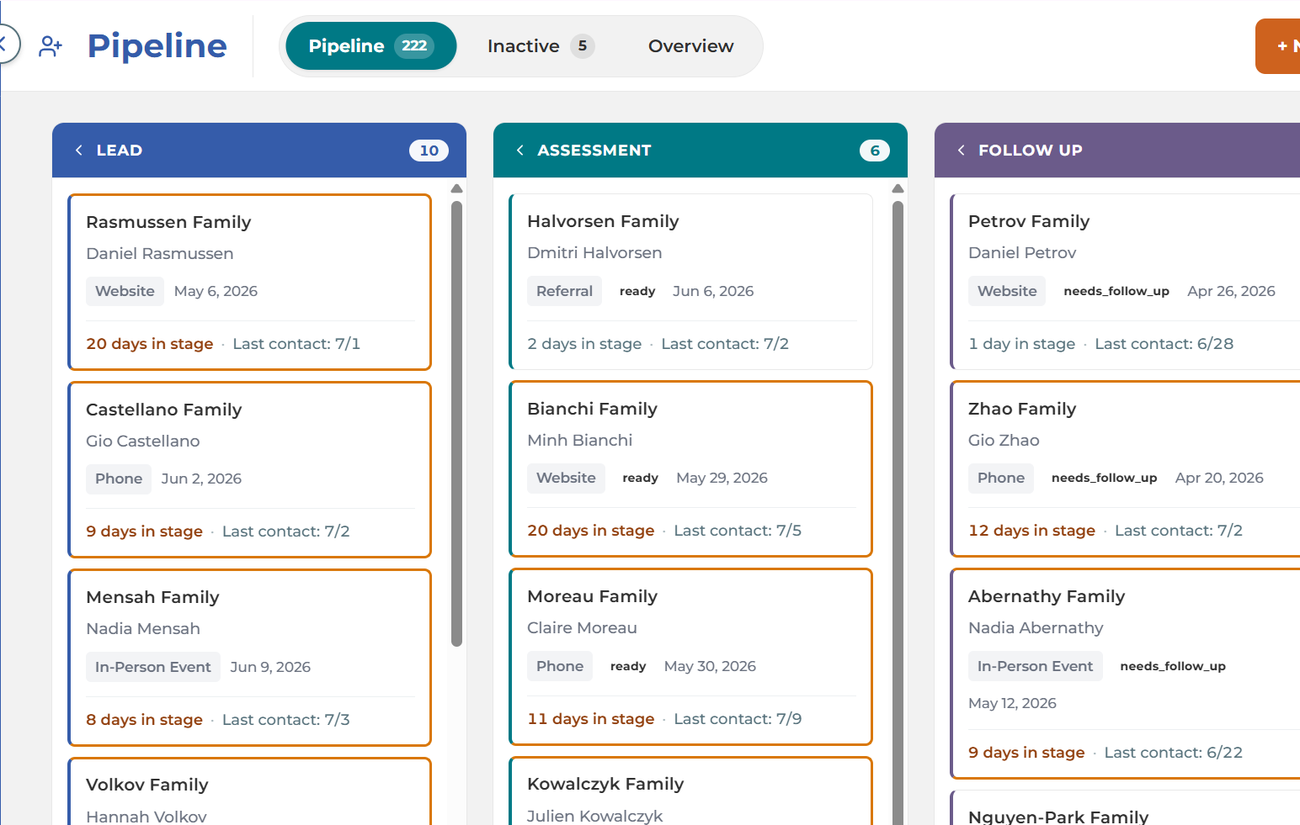
Task: Click the orange New button at the top right
Action: tap(1278, 46)
